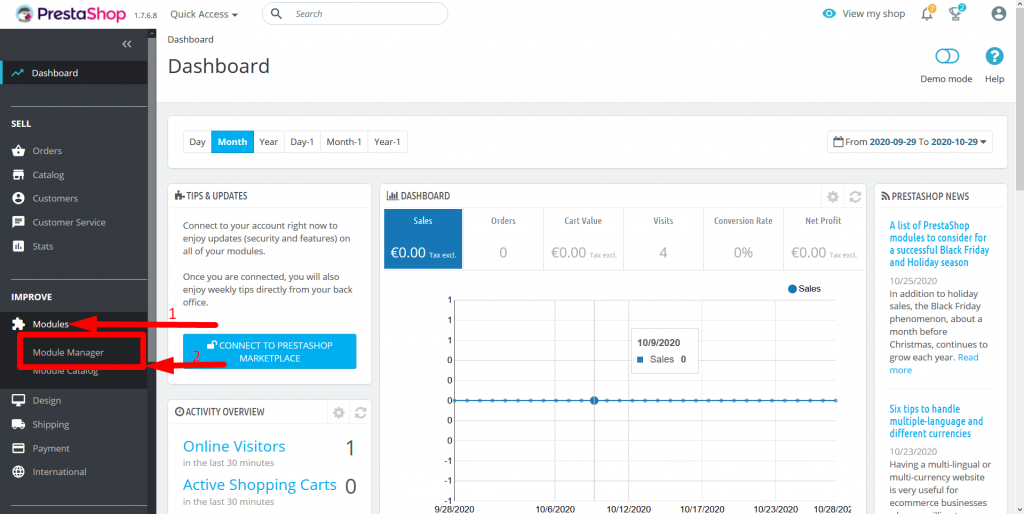The image size is (1024, 514).
Task: Click the Dashboard panel settings gear icon
Action: [832, 197]
